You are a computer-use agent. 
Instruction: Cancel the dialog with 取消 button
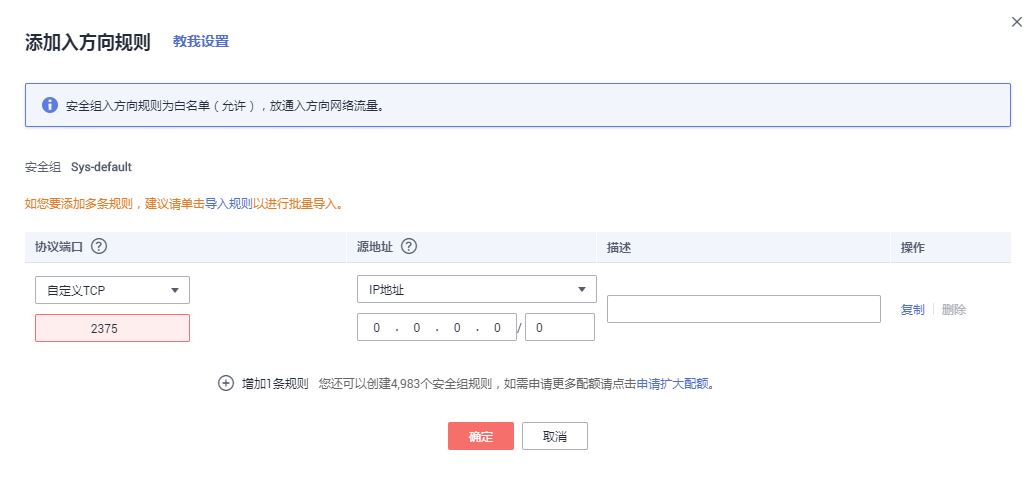(554, 436)
